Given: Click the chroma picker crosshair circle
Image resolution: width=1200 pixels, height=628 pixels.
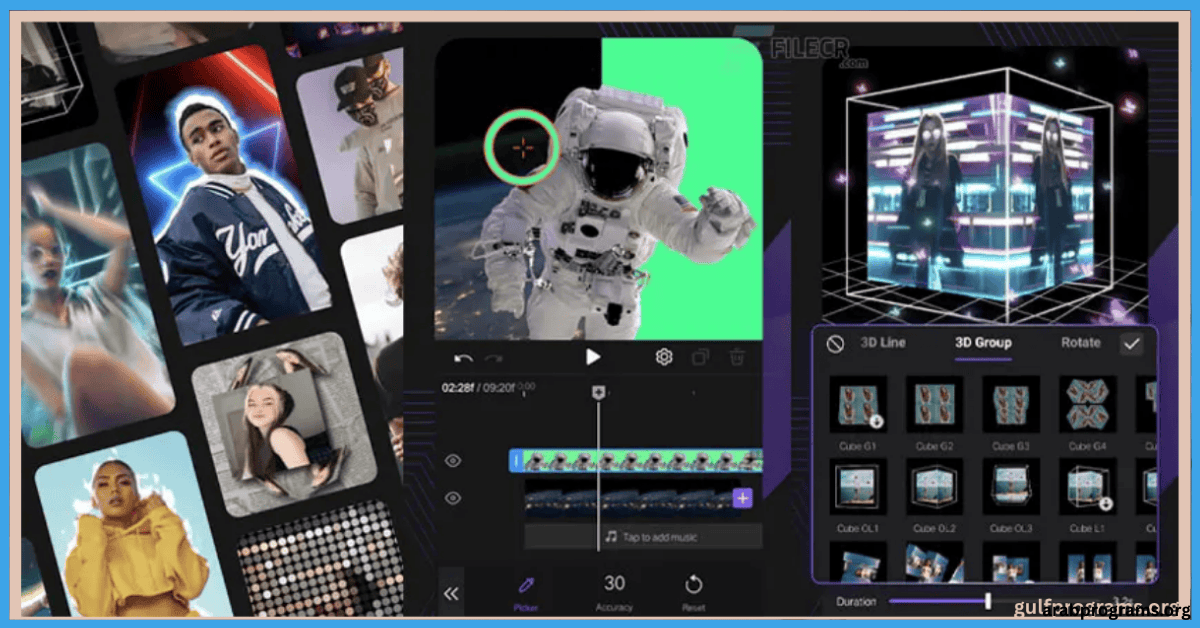Looking at the screenshot, I should pos(521,147).
